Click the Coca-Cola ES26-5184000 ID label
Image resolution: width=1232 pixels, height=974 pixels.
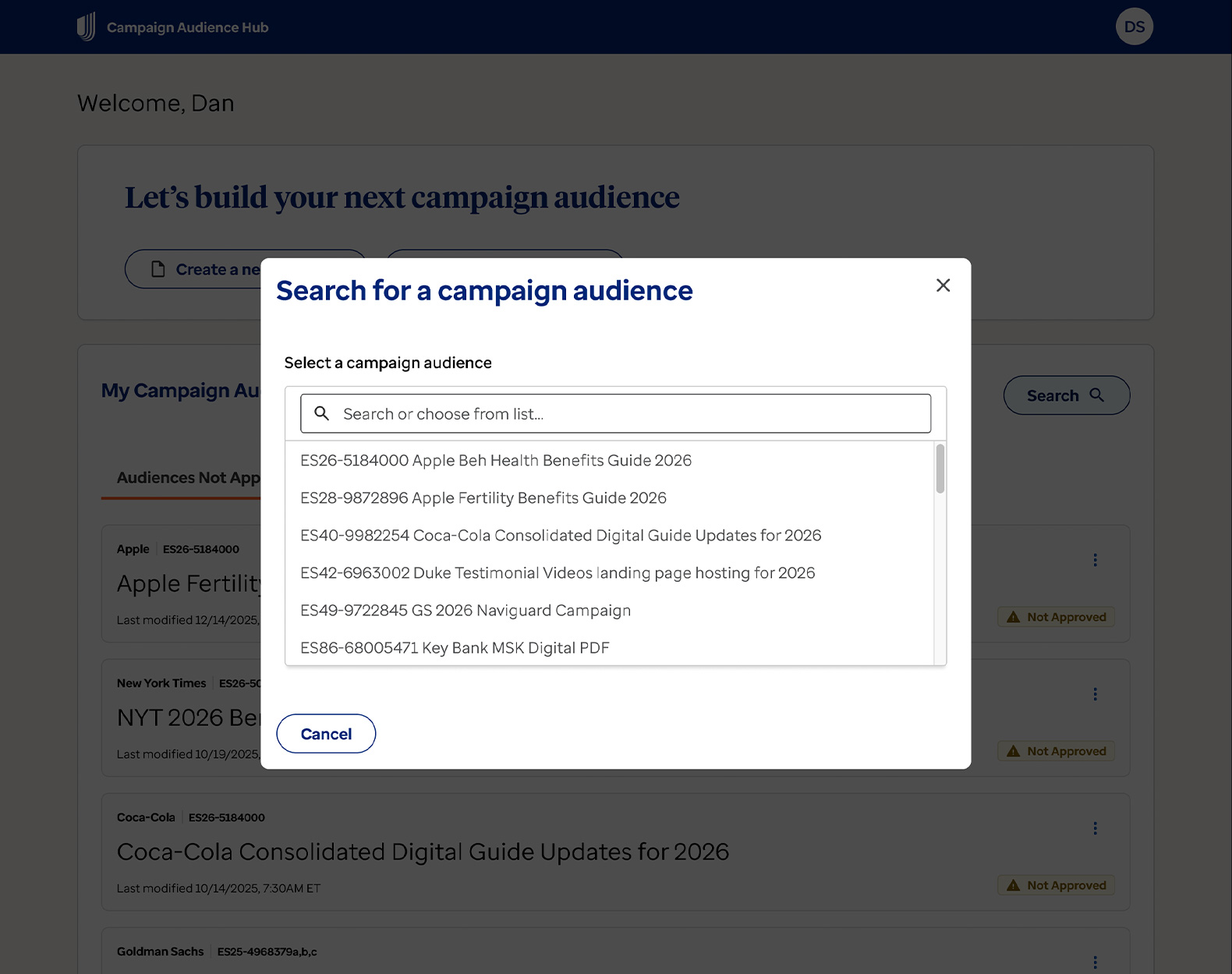226,817
